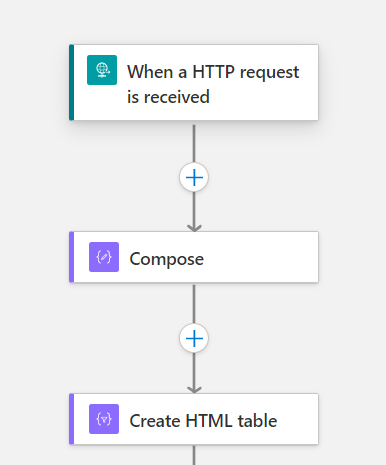Open the "When a HTTP request is received" title

click(x=213, y=84)
